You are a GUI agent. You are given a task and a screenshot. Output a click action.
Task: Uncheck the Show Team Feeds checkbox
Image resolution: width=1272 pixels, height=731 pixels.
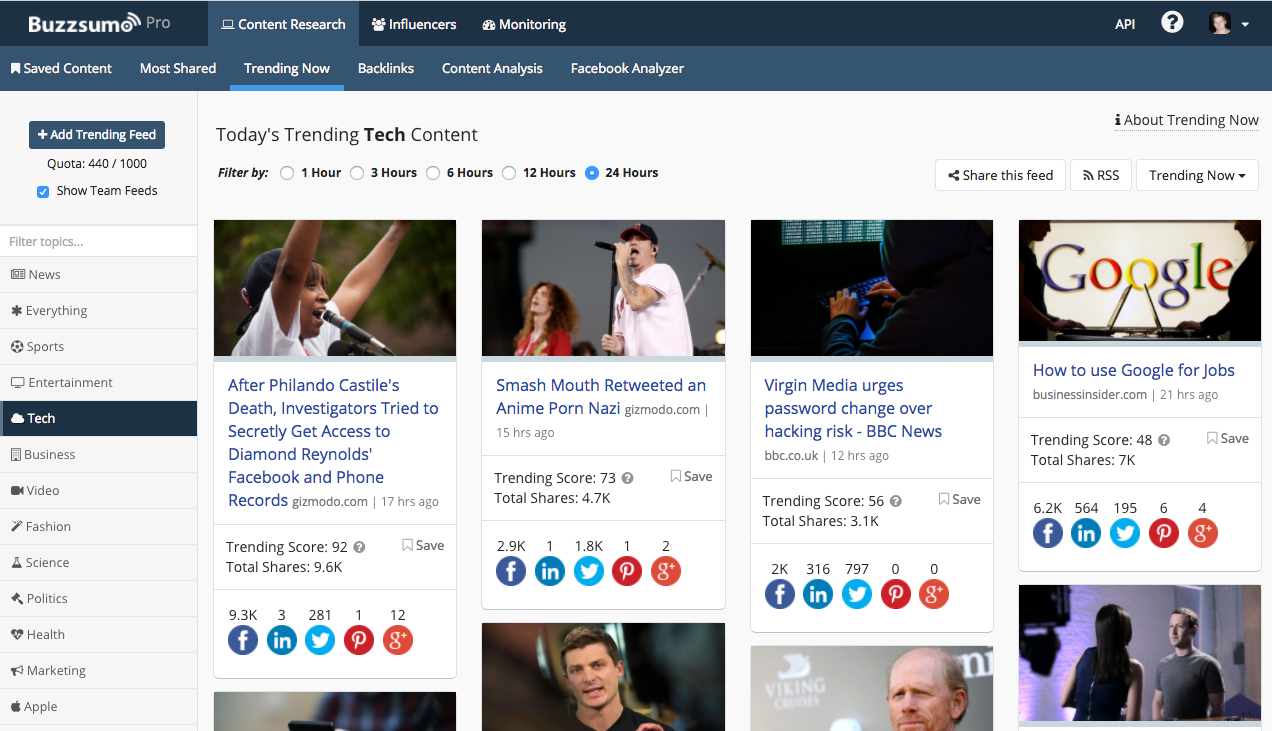[43, 191]
